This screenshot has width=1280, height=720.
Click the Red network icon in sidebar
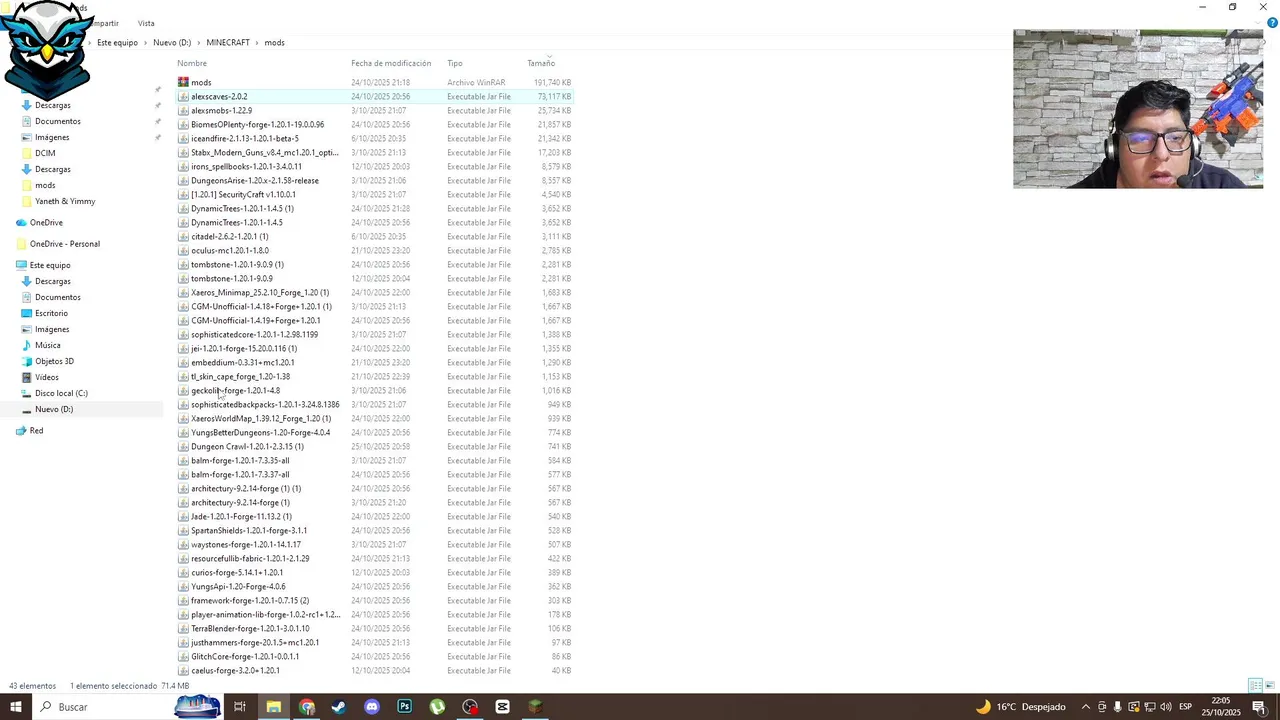(x=21, y=430)
